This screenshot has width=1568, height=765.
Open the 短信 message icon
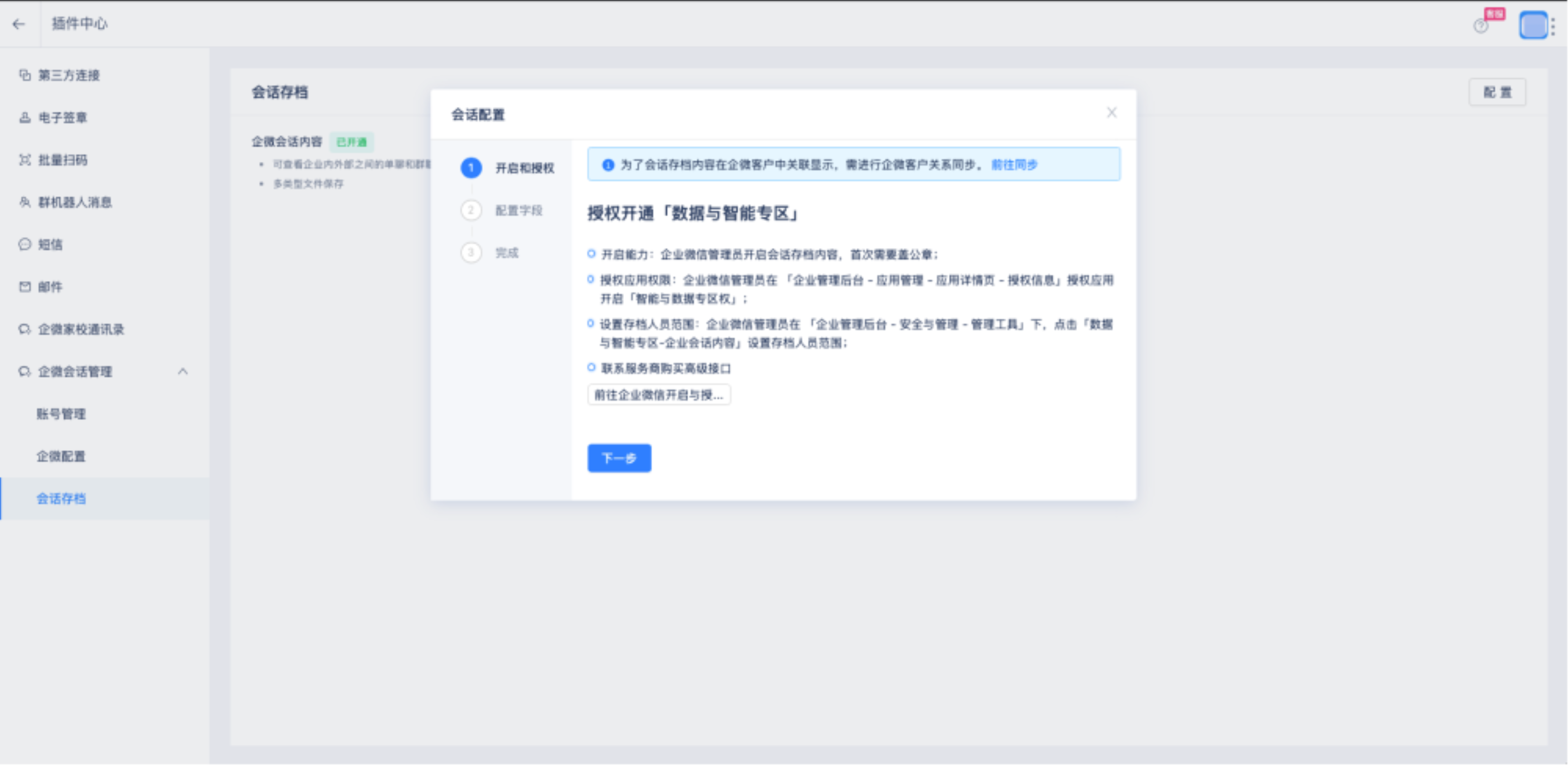[24, 245]
